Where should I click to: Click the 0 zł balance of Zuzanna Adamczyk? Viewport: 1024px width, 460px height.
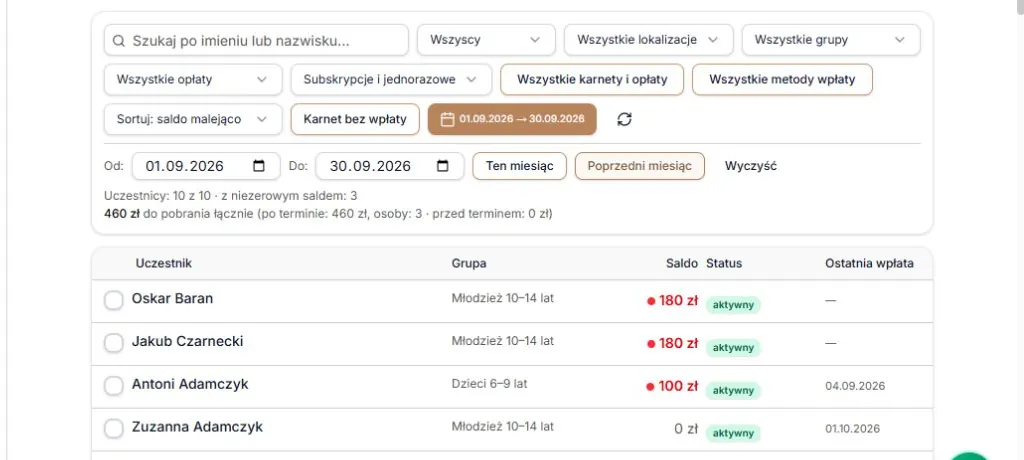point(686,429)
